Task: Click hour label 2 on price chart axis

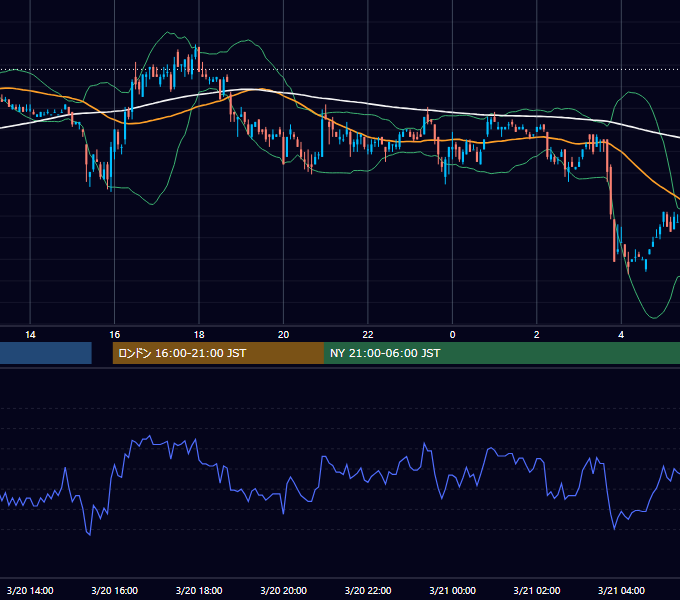Action: click(537, 335)
